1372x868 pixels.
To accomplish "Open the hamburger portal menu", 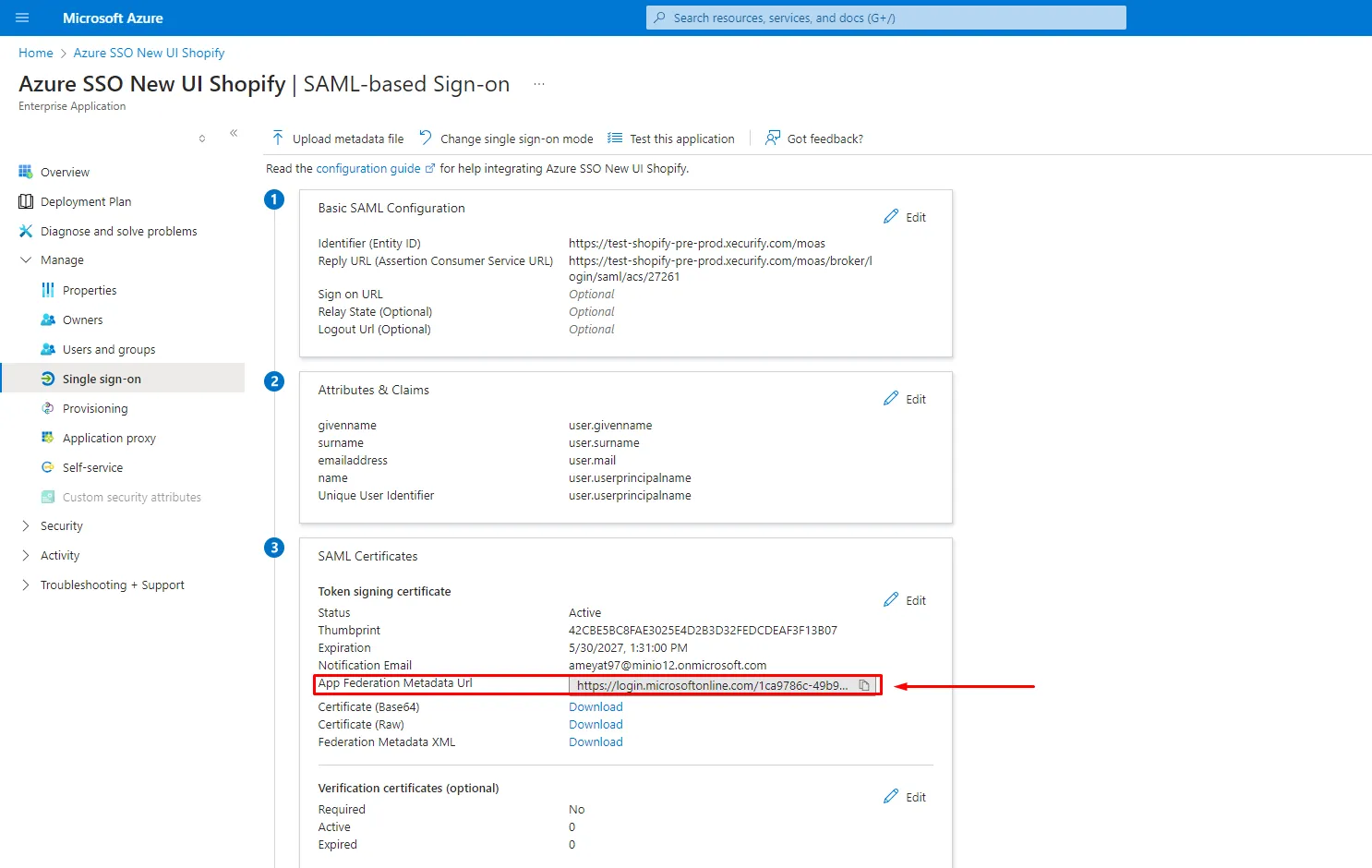I will [x=23, y=18].
